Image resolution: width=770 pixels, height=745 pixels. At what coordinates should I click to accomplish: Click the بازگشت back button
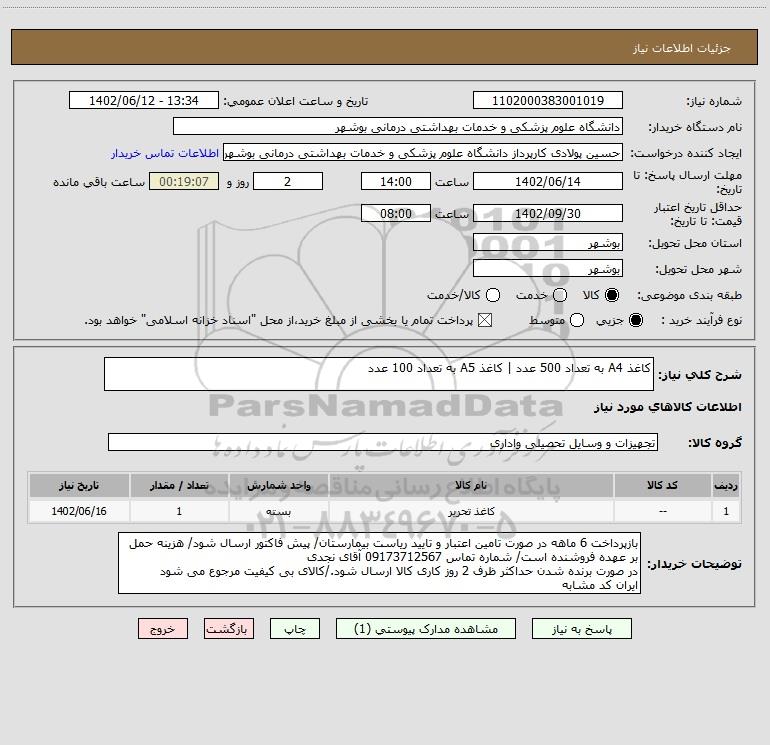pos(229,629)
